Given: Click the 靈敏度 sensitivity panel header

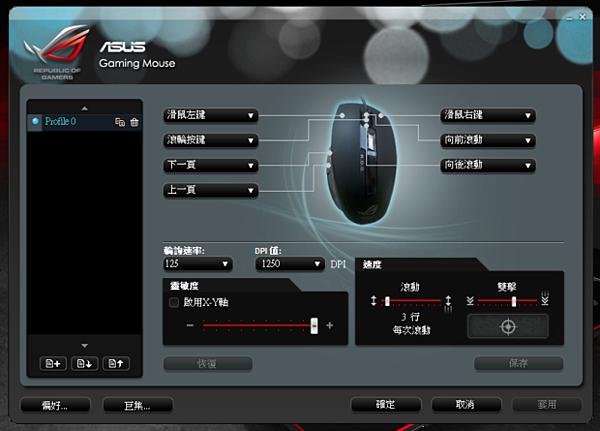Looking at the screenshot, I should [x=184, y=286].
